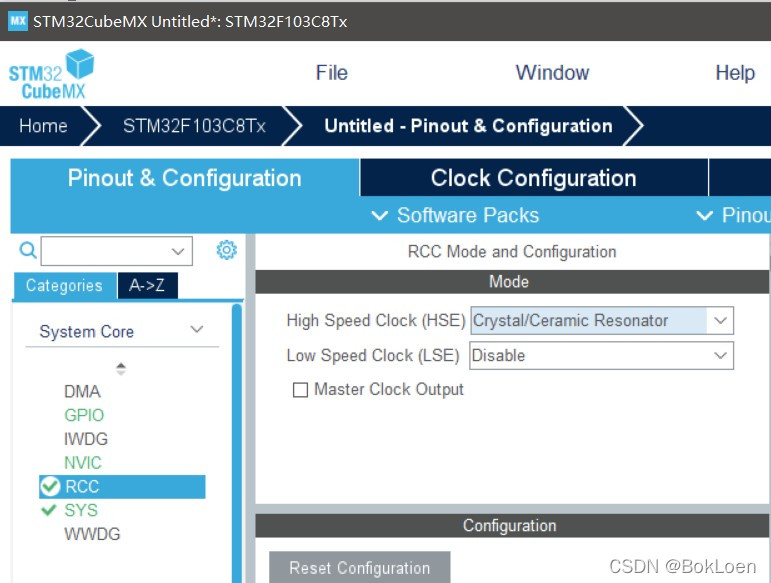Select NVIC in System Core list
Image resolution: width=771 pixels, height=583 pixels.
coord(83,463)
